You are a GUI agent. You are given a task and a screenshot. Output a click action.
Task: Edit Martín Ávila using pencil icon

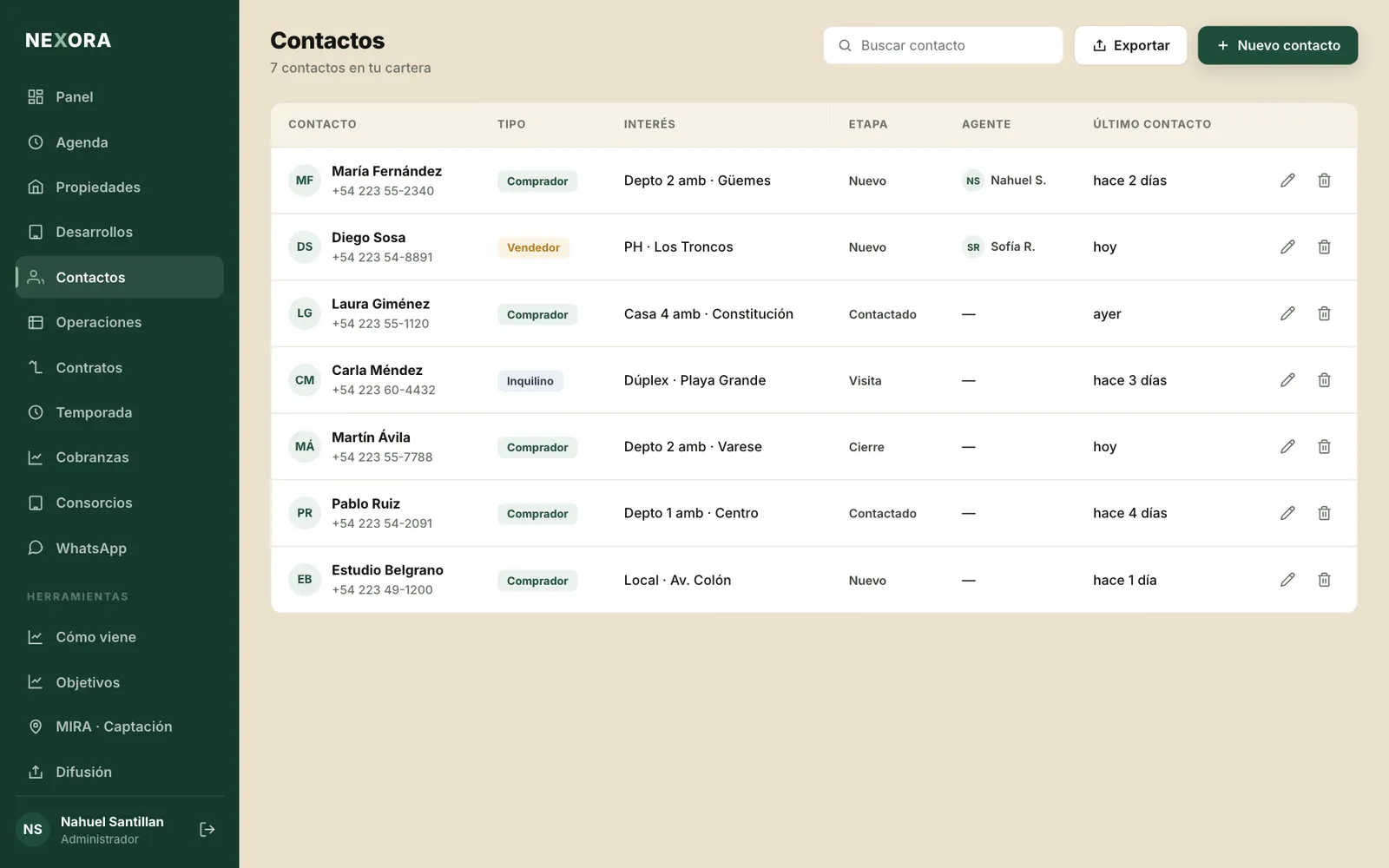point(1287,447)
